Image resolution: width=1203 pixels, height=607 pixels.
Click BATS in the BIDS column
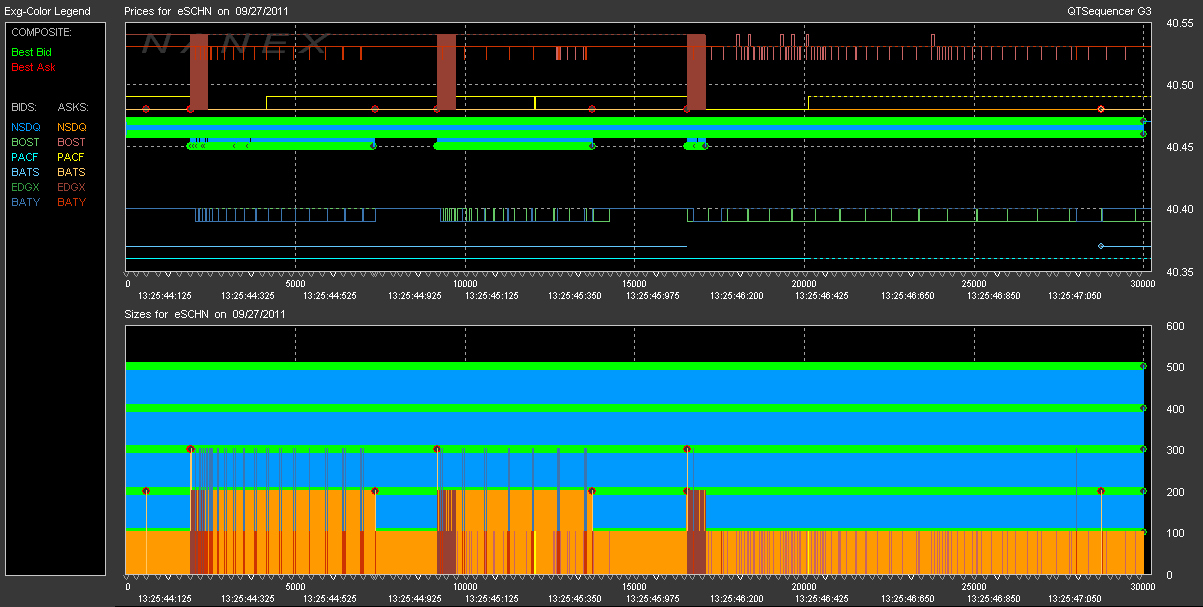[x=25, y=172]
